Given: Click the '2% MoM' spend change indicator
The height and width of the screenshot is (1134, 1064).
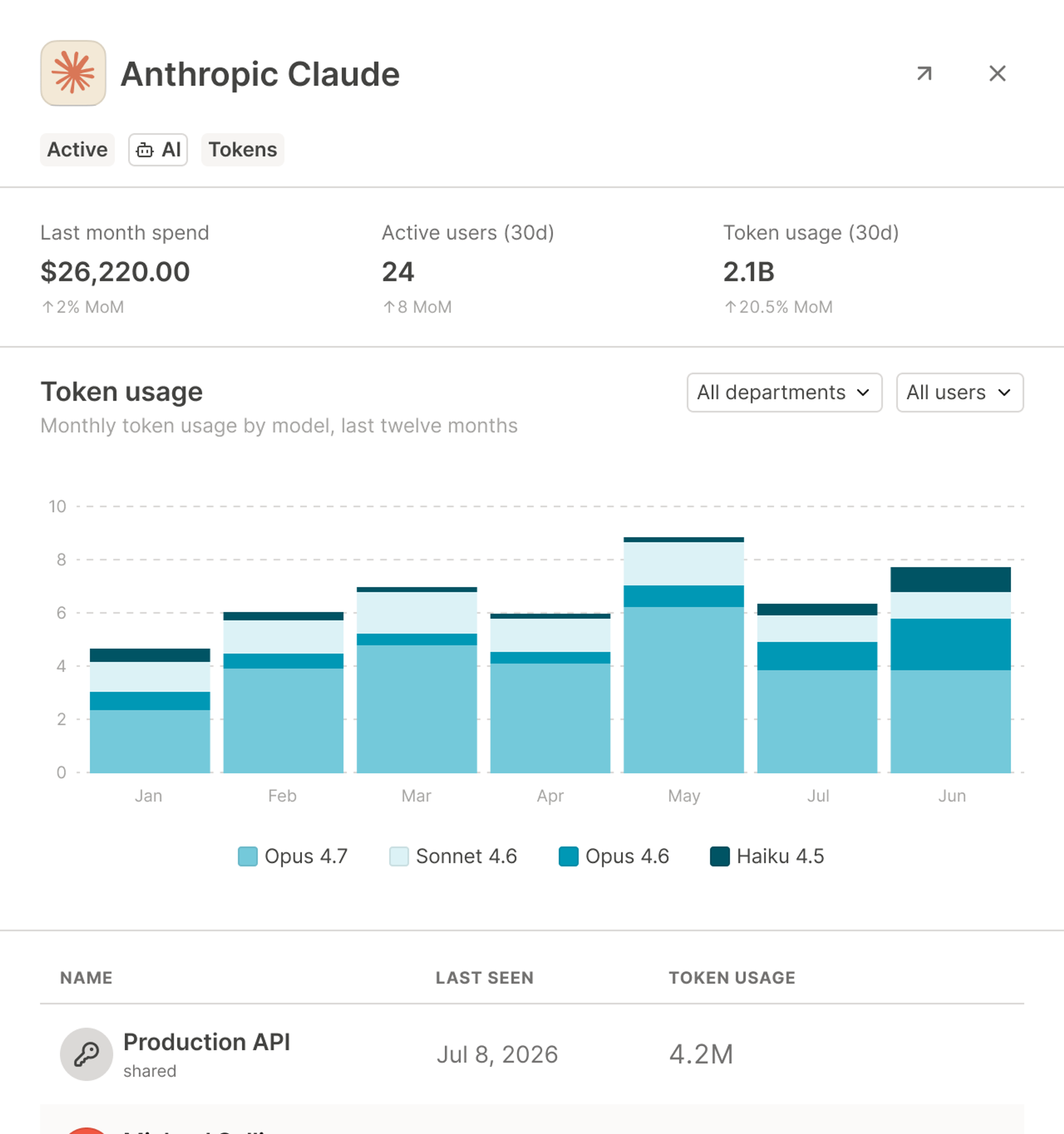Looking at the screenshot, I should pos(83,307).
